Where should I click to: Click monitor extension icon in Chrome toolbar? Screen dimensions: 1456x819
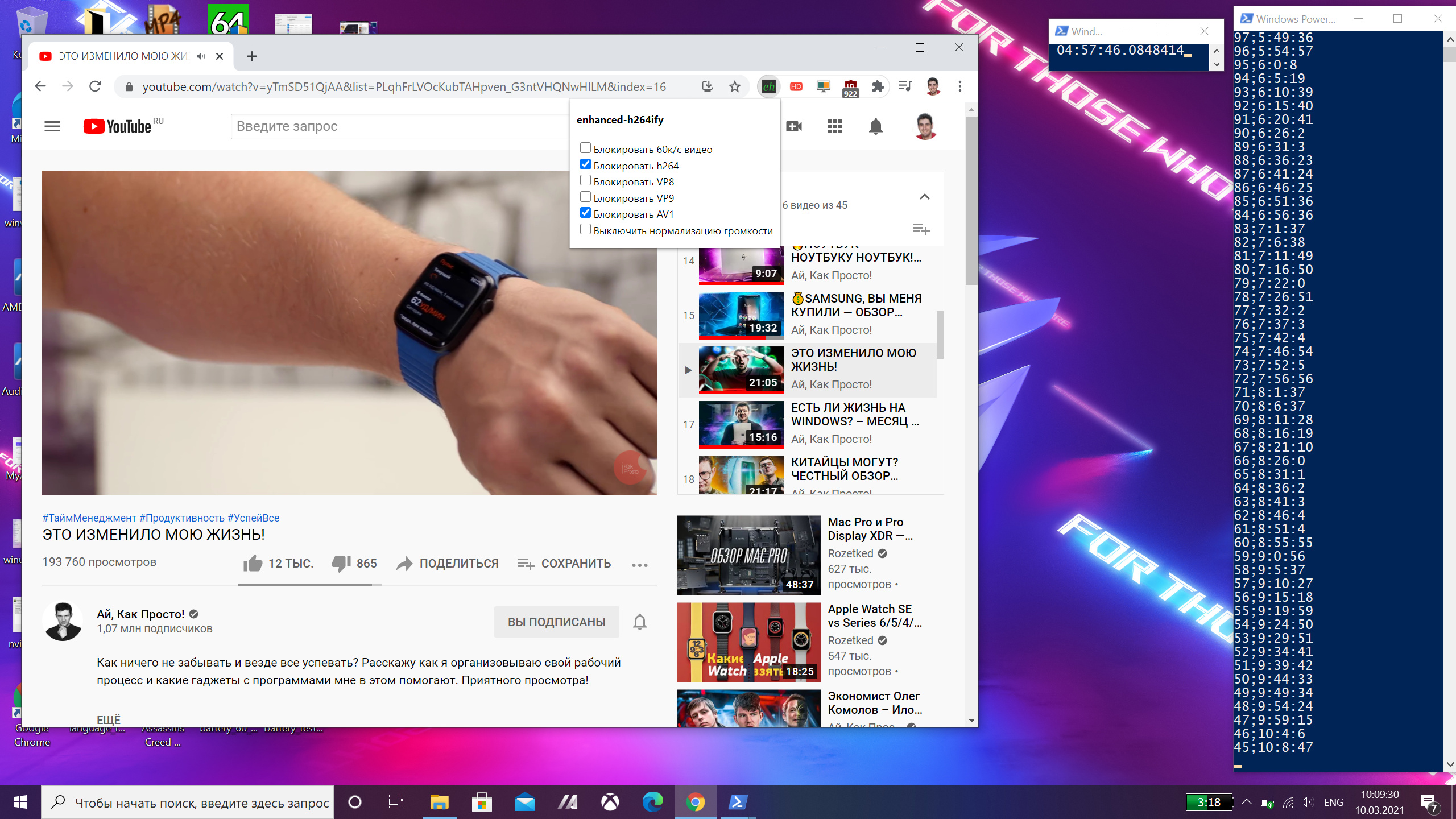click(x=823, y=86)
